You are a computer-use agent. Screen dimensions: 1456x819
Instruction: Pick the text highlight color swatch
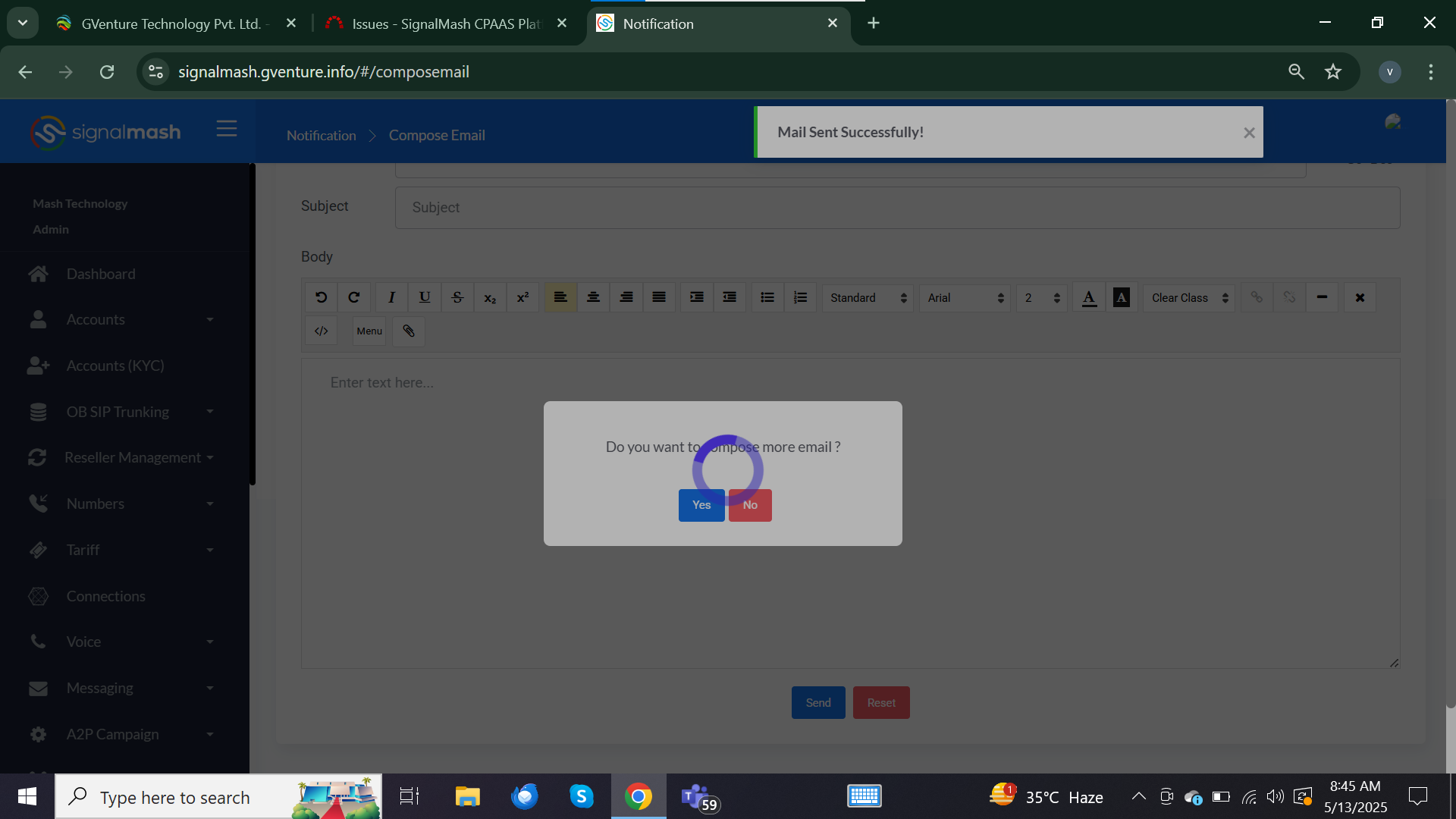tap(1122, 297)
